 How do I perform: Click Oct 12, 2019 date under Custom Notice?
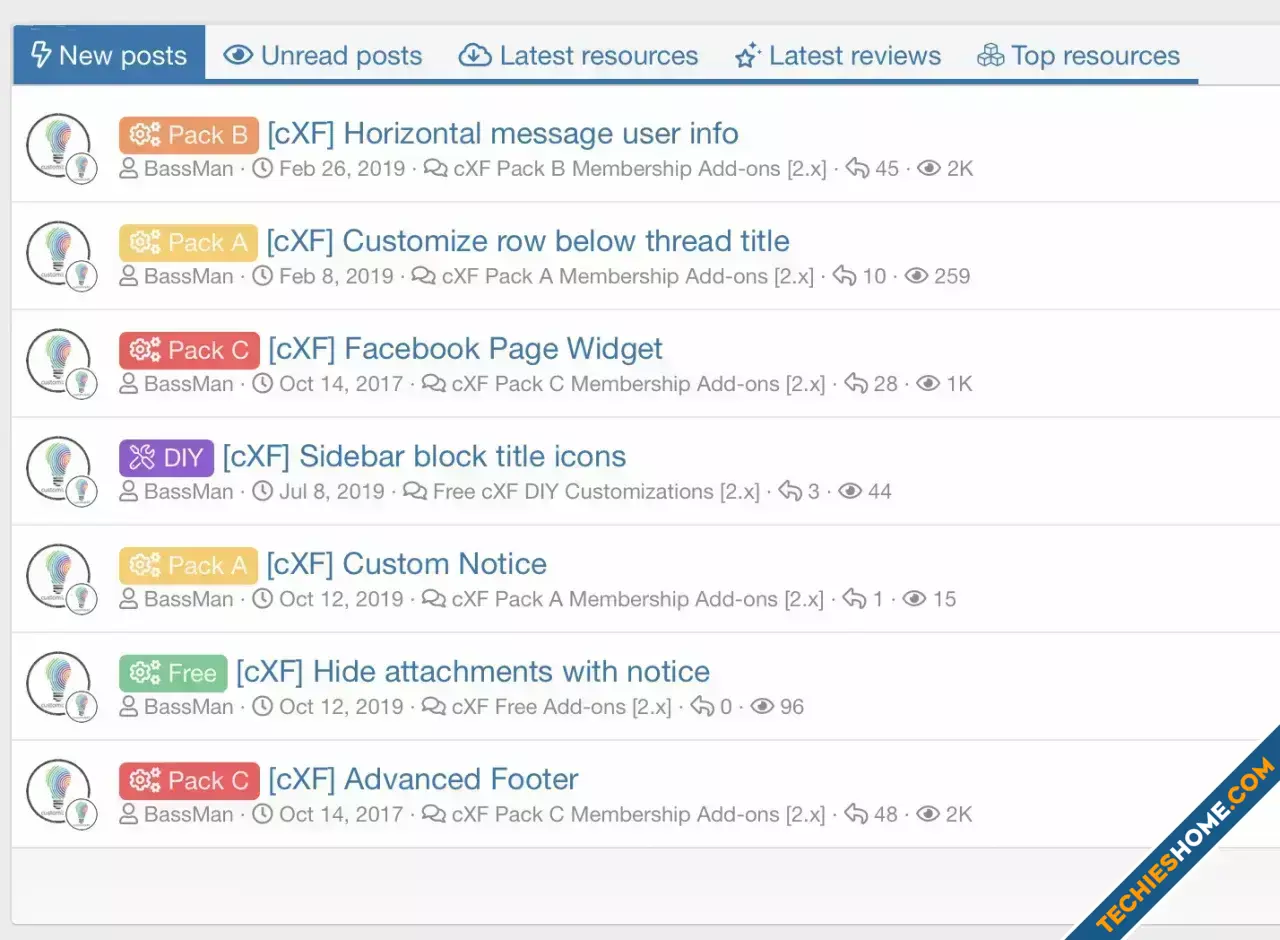click(341, 599)
